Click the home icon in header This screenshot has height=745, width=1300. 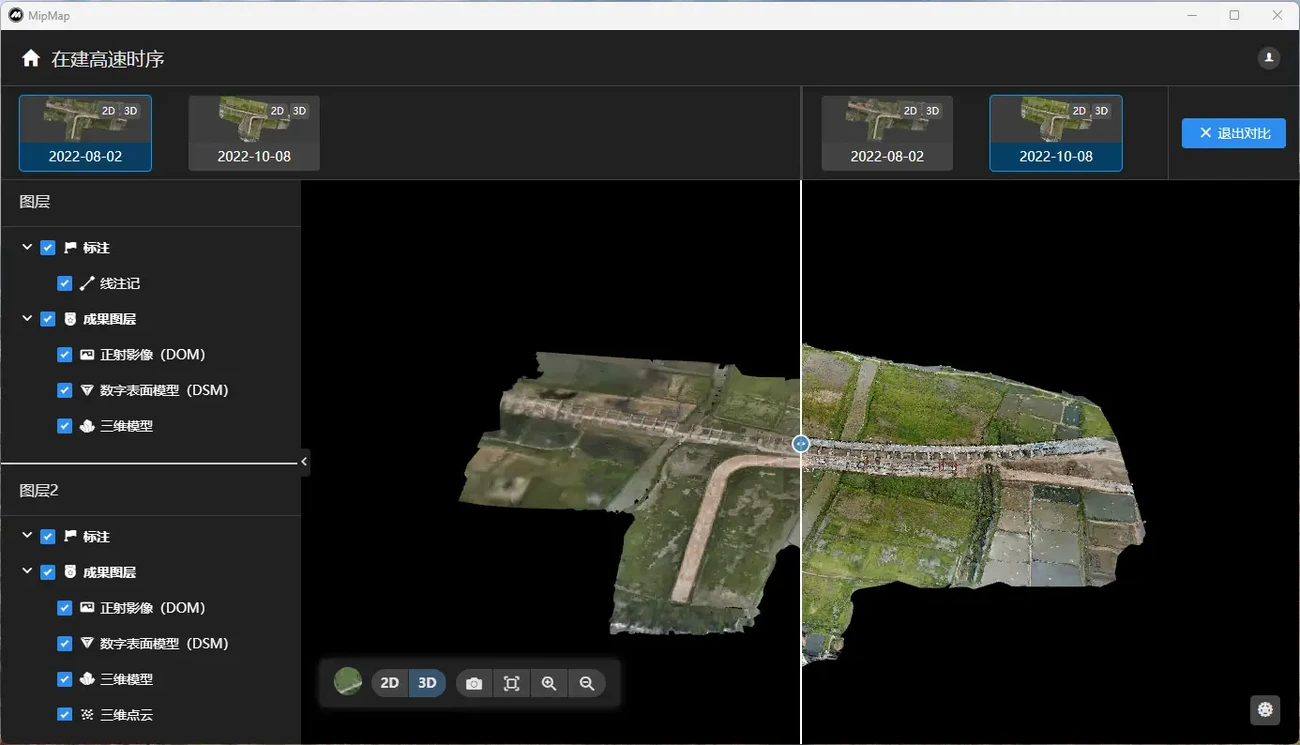tap(31, 59)
